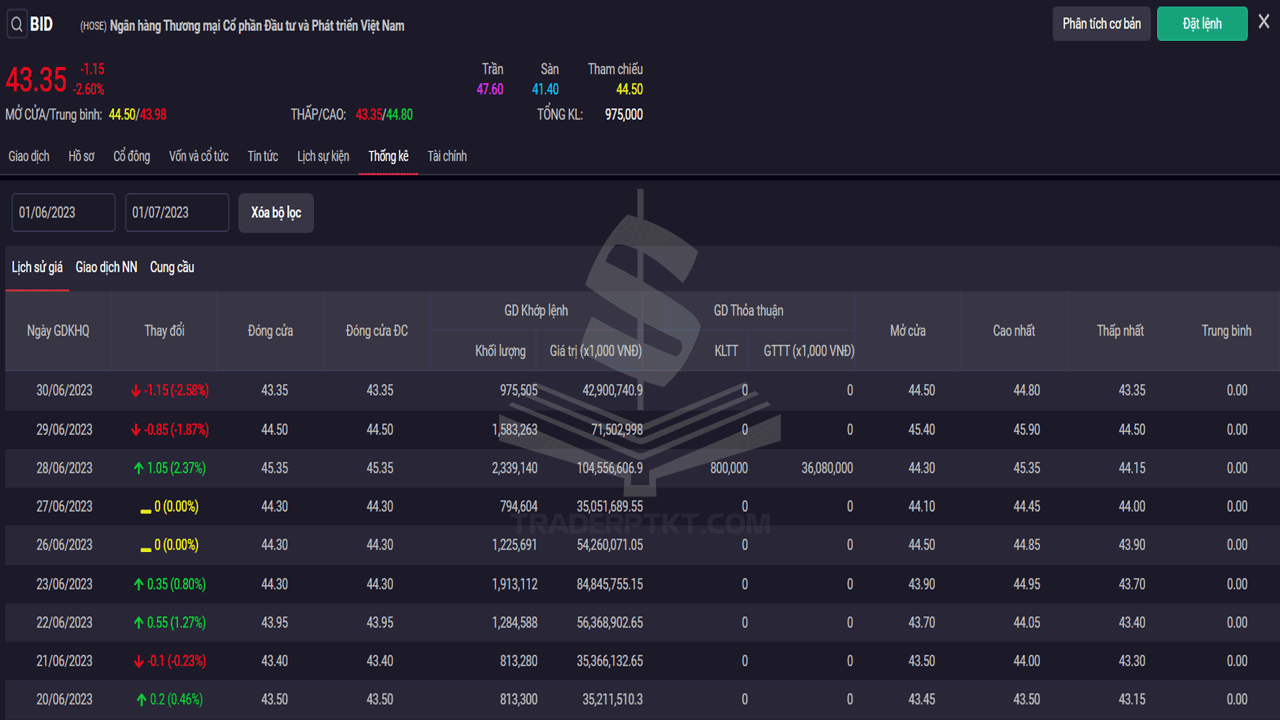
Task: Open the Phân tích cơ bản analysis
Action: point(1101,24)
